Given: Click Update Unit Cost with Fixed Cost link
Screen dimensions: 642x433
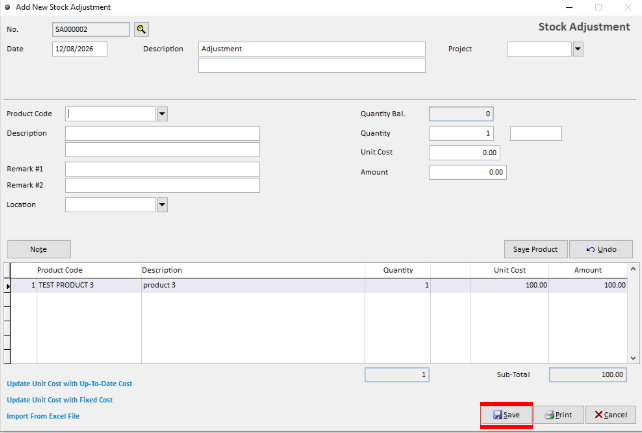Looking at the screenshot, I should [59, 400].
